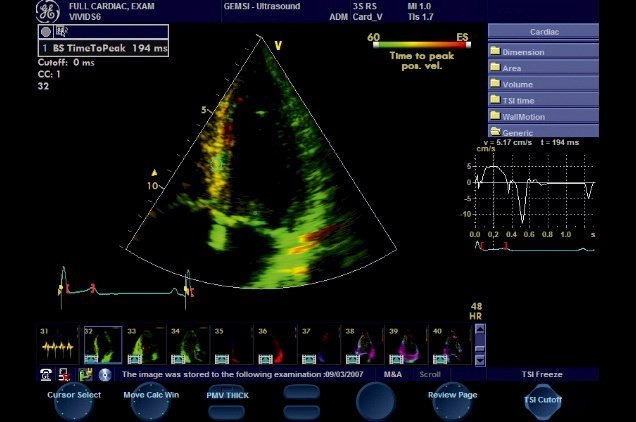The image size is (636, 422).
Task: Click the time-to-peak color bar
Action: click(x=417, y=45)
